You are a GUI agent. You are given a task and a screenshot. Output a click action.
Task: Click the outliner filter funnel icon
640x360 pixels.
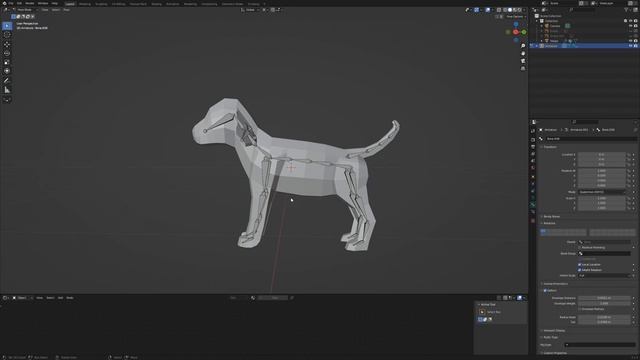coord(626,10)
